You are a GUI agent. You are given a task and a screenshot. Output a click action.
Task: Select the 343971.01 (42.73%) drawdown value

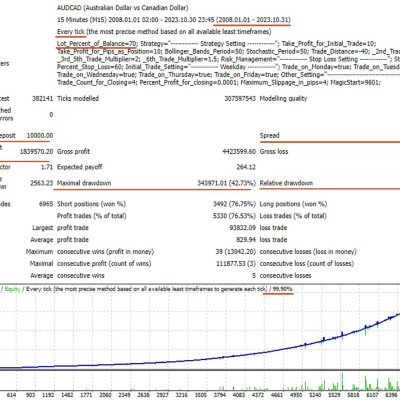[226, 183]
